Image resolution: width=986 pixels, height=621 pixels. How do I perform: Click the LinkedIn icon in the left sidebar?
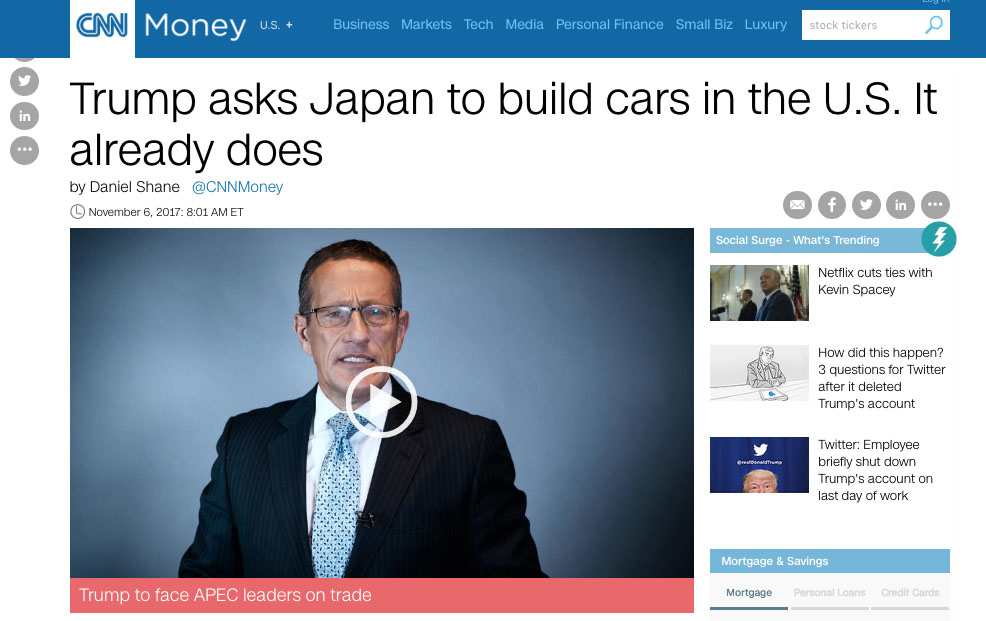[x=25, y=116]
